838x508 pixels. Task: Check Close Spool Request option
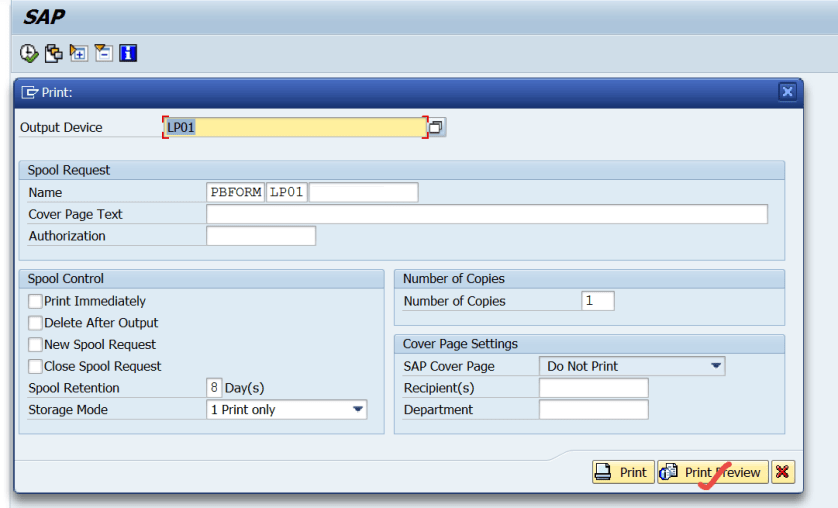(x=35, y=366)
